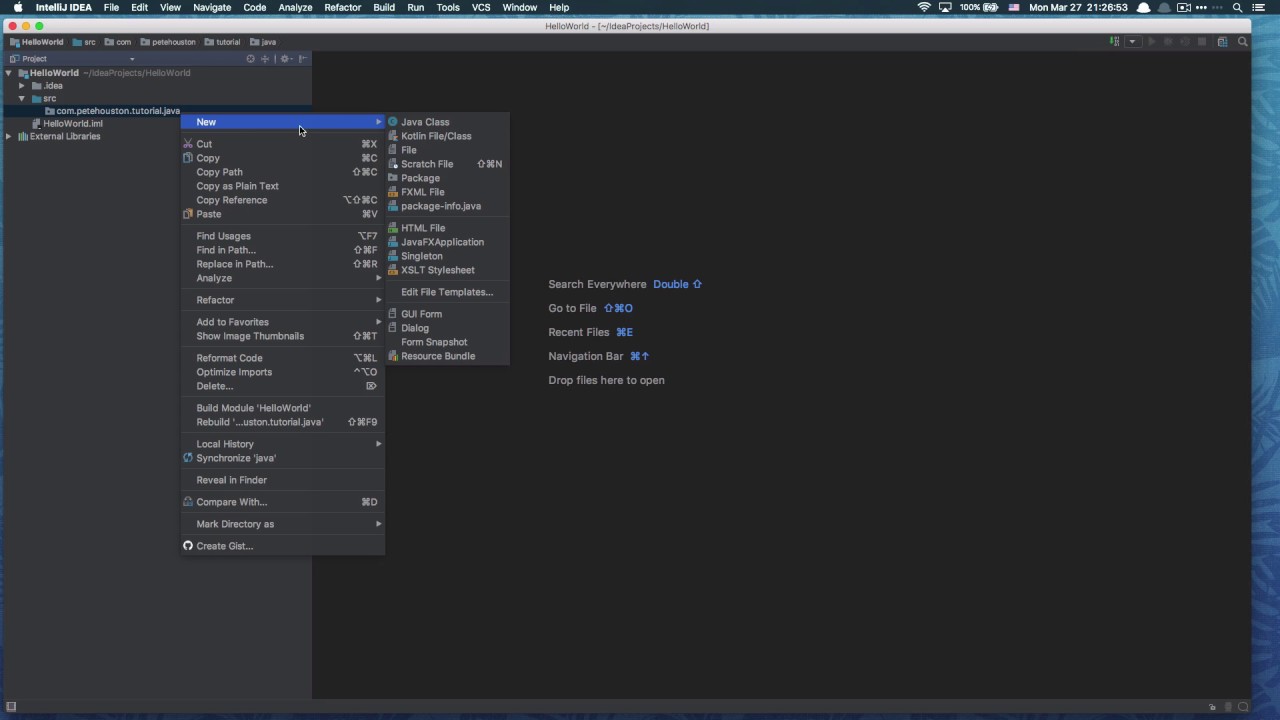Image resolution: width=1280 pixels, height=720 pixels.
Task: Collapse the HelloWorld project root node
Action: 8,73
